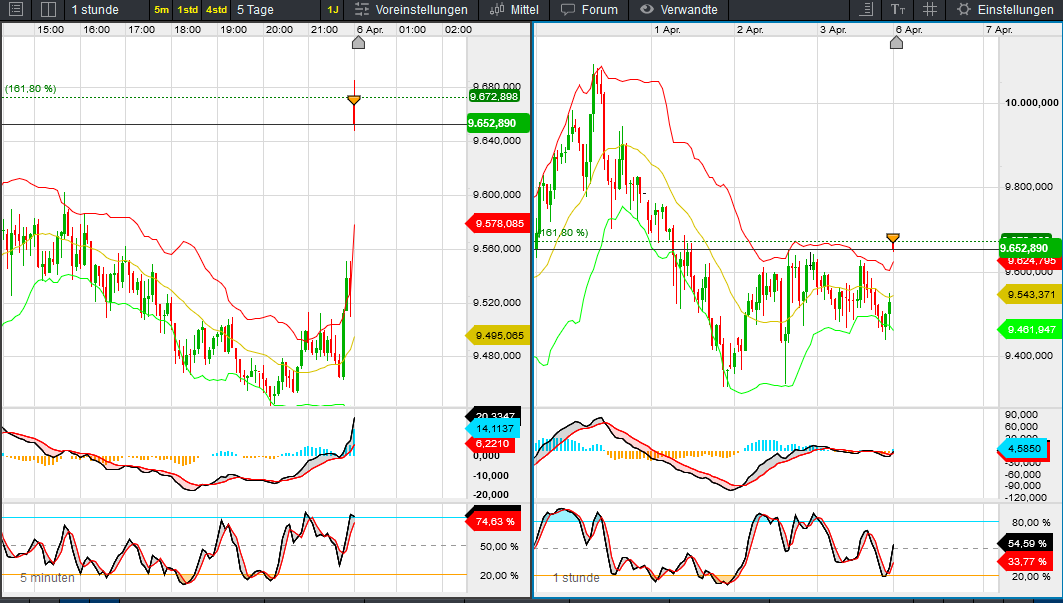Open the Einstellungen gear icon
1063x603 pixels.
click(963, 9)
